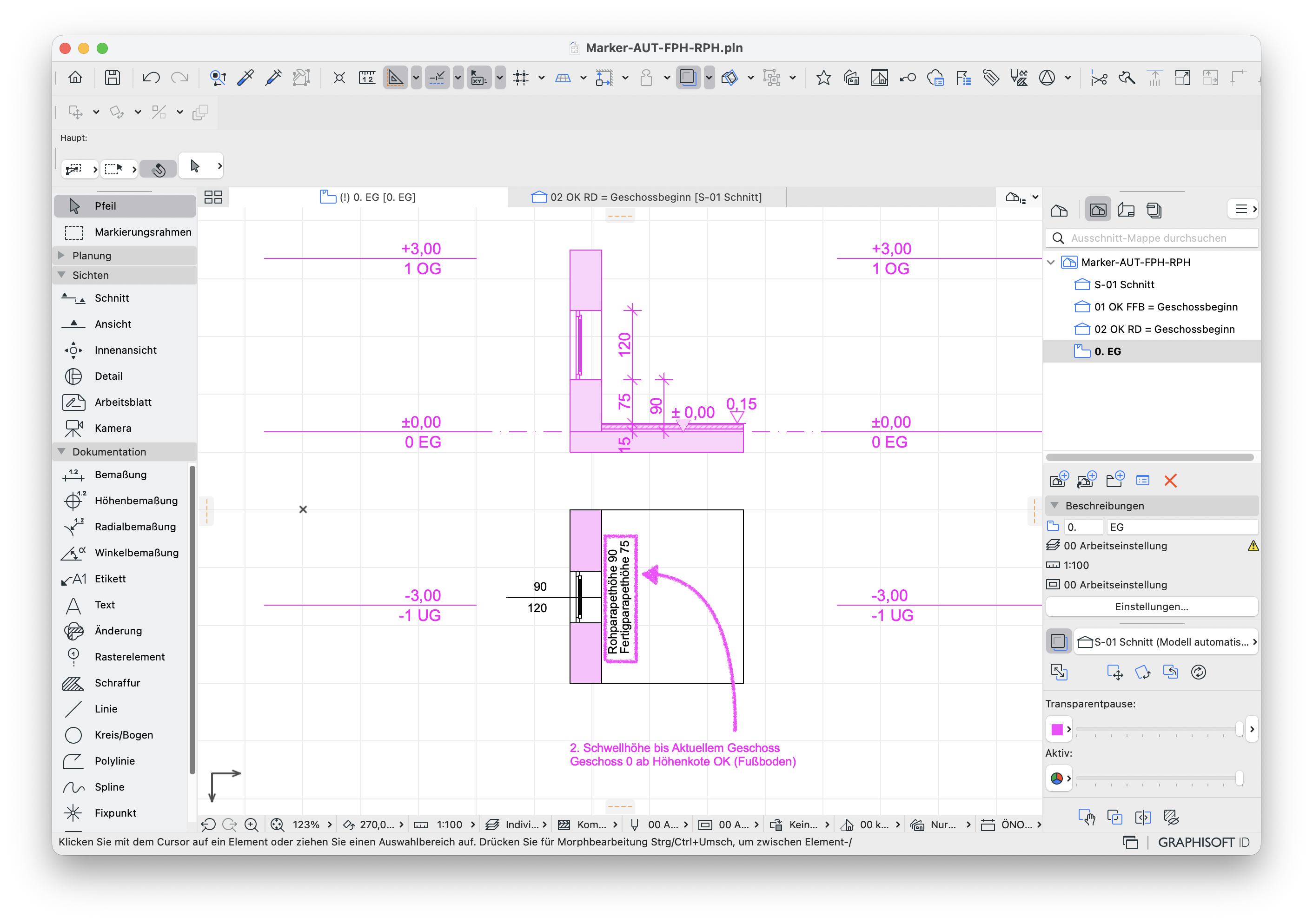Select the Ansicht tool
Image resolution: width=1313 pixels, height=924 pixels.
click(x=125, y=324)
